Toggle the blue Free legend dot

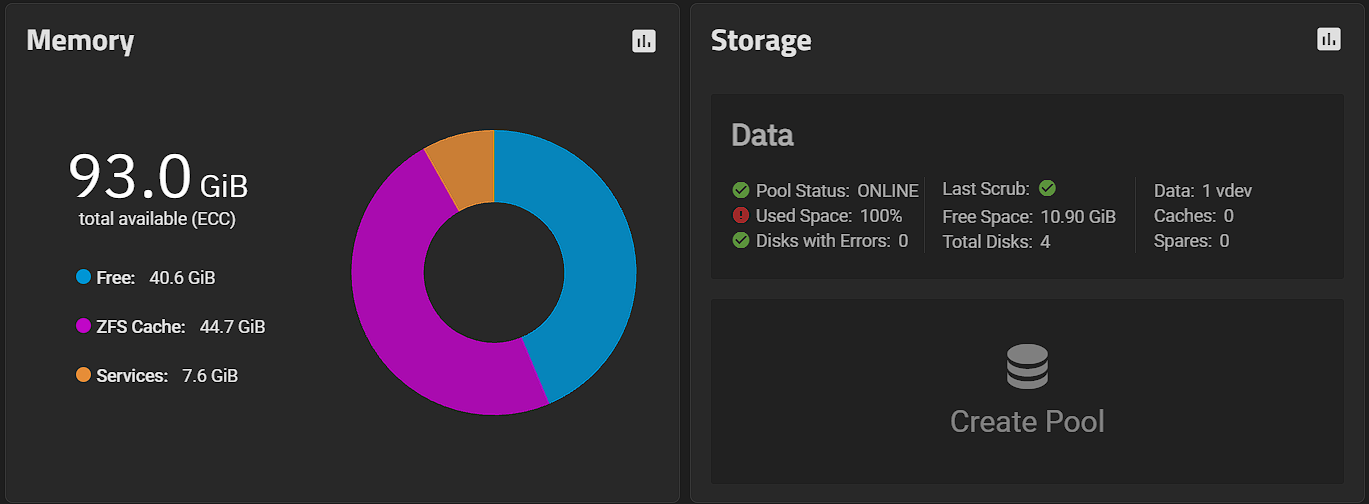[x=84, y=277]
